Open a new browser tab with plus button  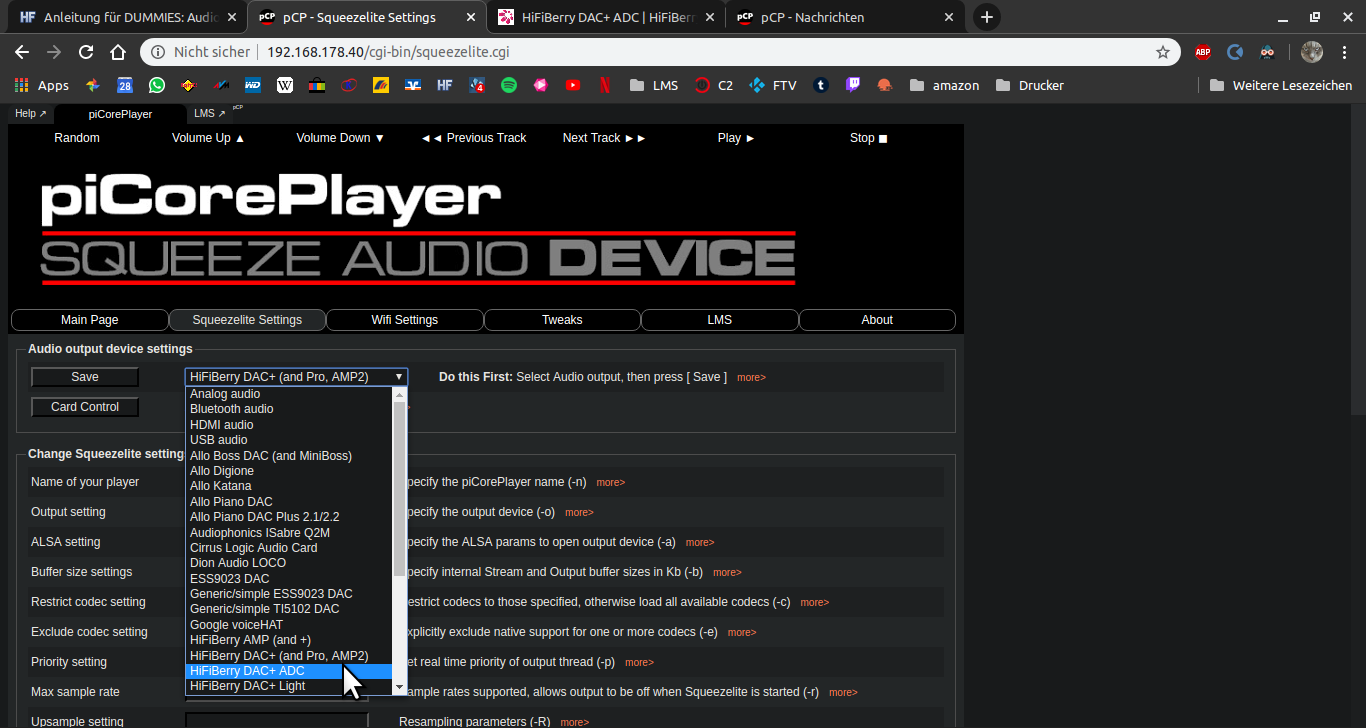tap(987, 17)
